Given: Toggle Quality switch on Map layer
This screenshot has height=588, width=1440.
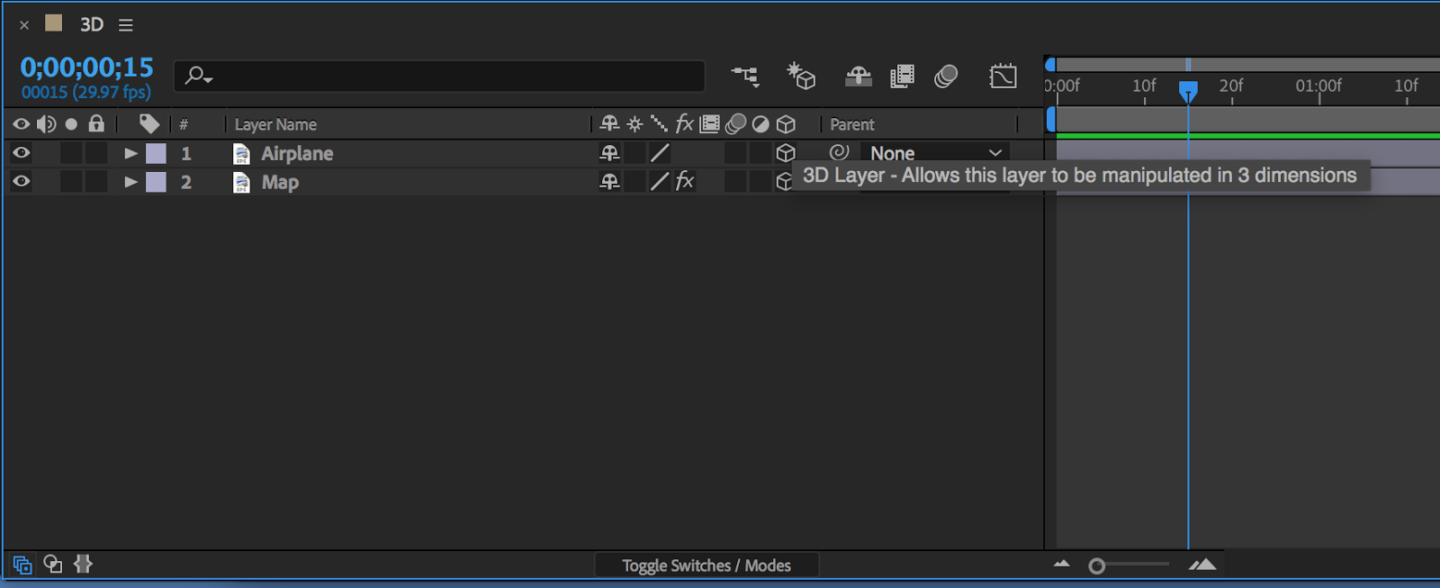Looking at the screenshot, I should [x=660, y=182].
